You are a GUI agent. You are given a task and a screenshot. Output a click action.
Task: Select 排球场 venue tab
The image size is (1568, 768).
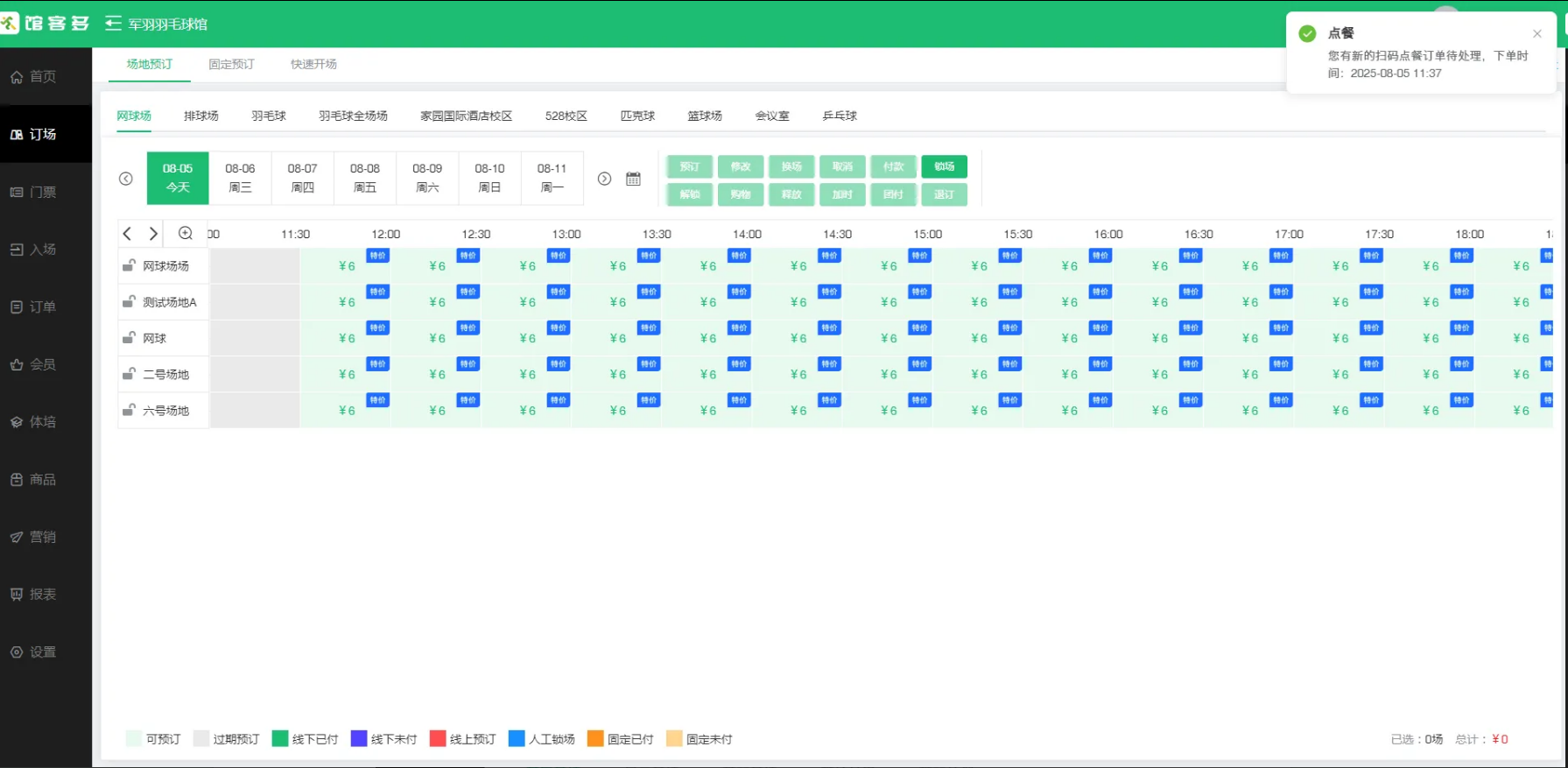pyautogui.click(x=201, y=116)
